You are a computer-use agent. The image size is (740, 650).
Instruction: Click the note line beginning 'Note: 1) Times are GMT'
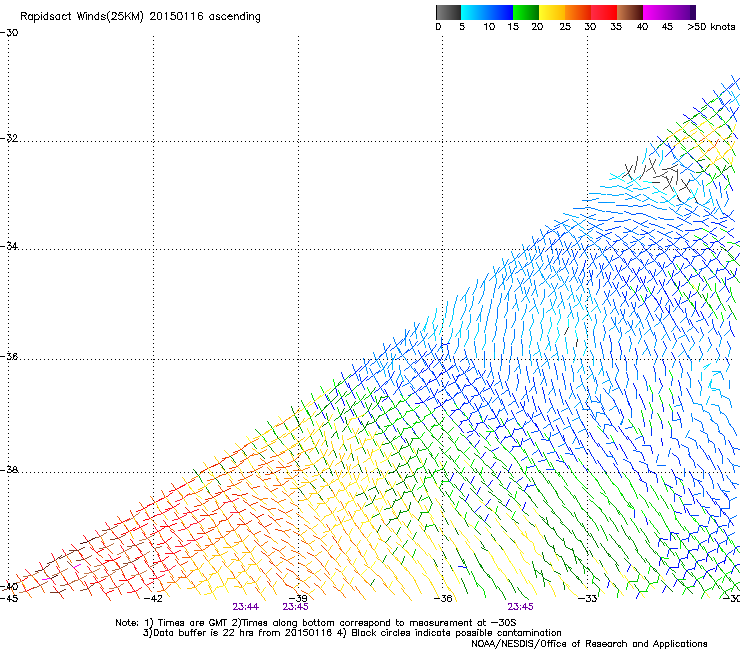click(x=315, y=623)
